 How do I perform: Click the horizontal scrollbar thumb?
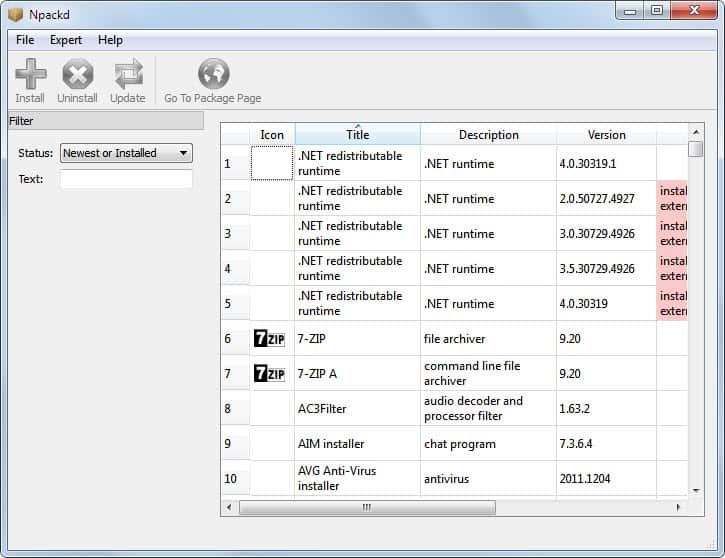367,507
